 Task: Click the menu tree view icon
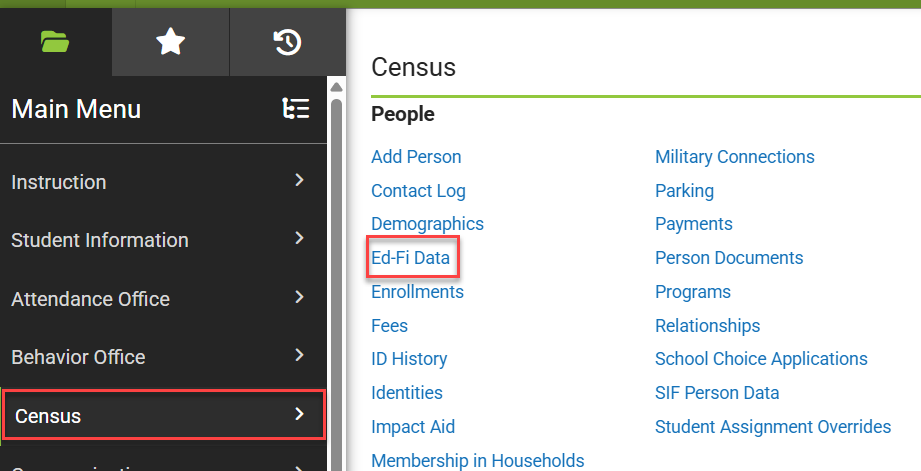(x=296, y=109)
